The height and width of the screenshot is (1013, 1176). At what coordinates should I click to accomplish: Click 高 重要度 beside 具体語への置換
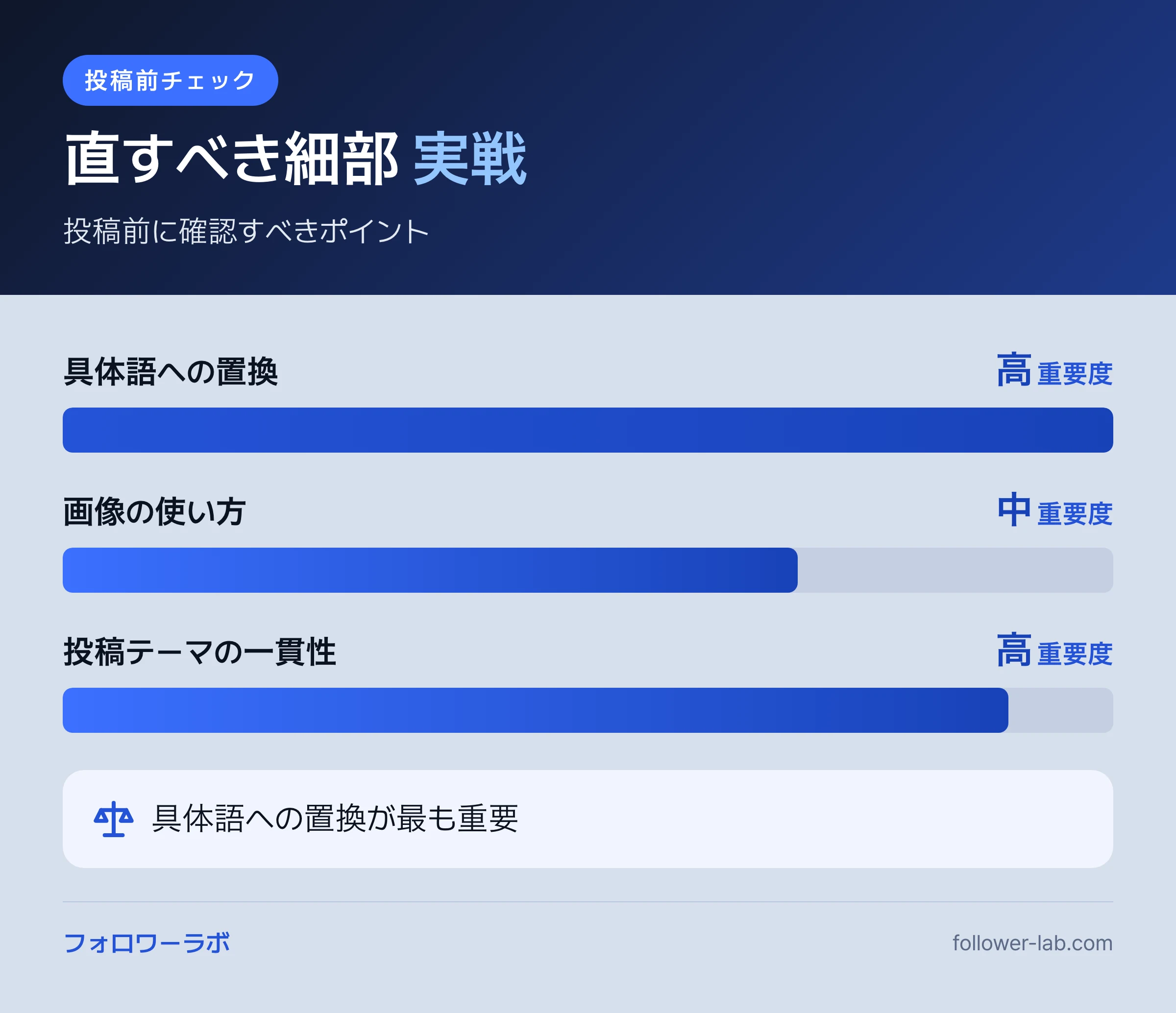point(1054,371)
